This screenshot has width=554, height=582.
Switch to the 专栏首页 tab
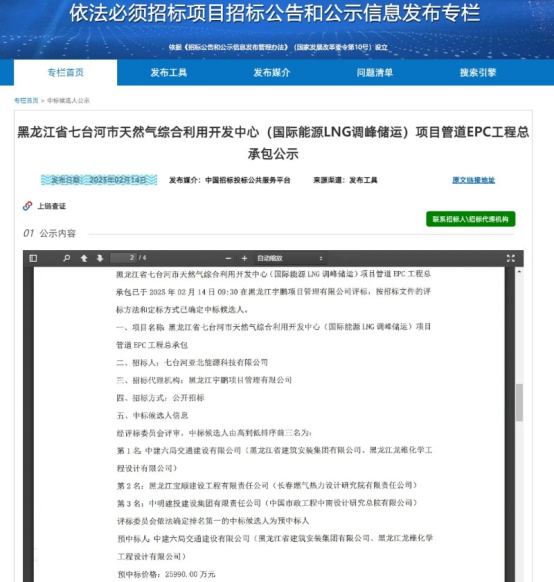coord(66,72)
